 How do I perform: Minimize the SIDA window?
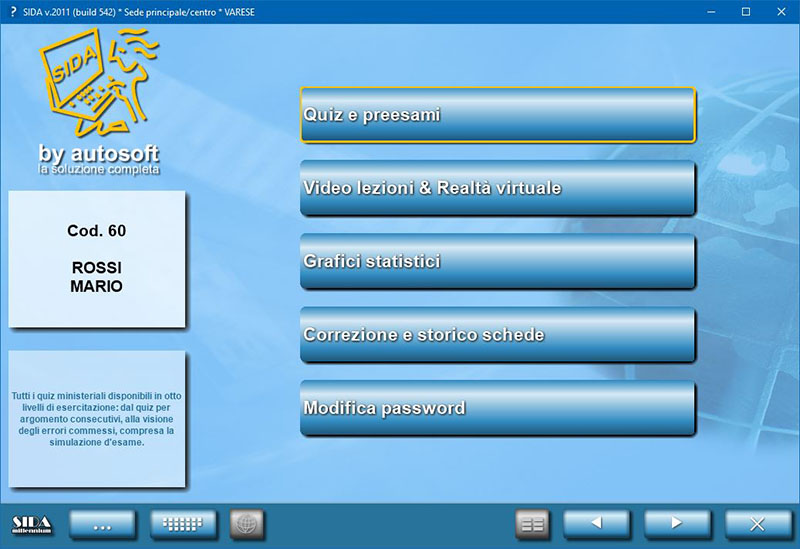(709, 12)
